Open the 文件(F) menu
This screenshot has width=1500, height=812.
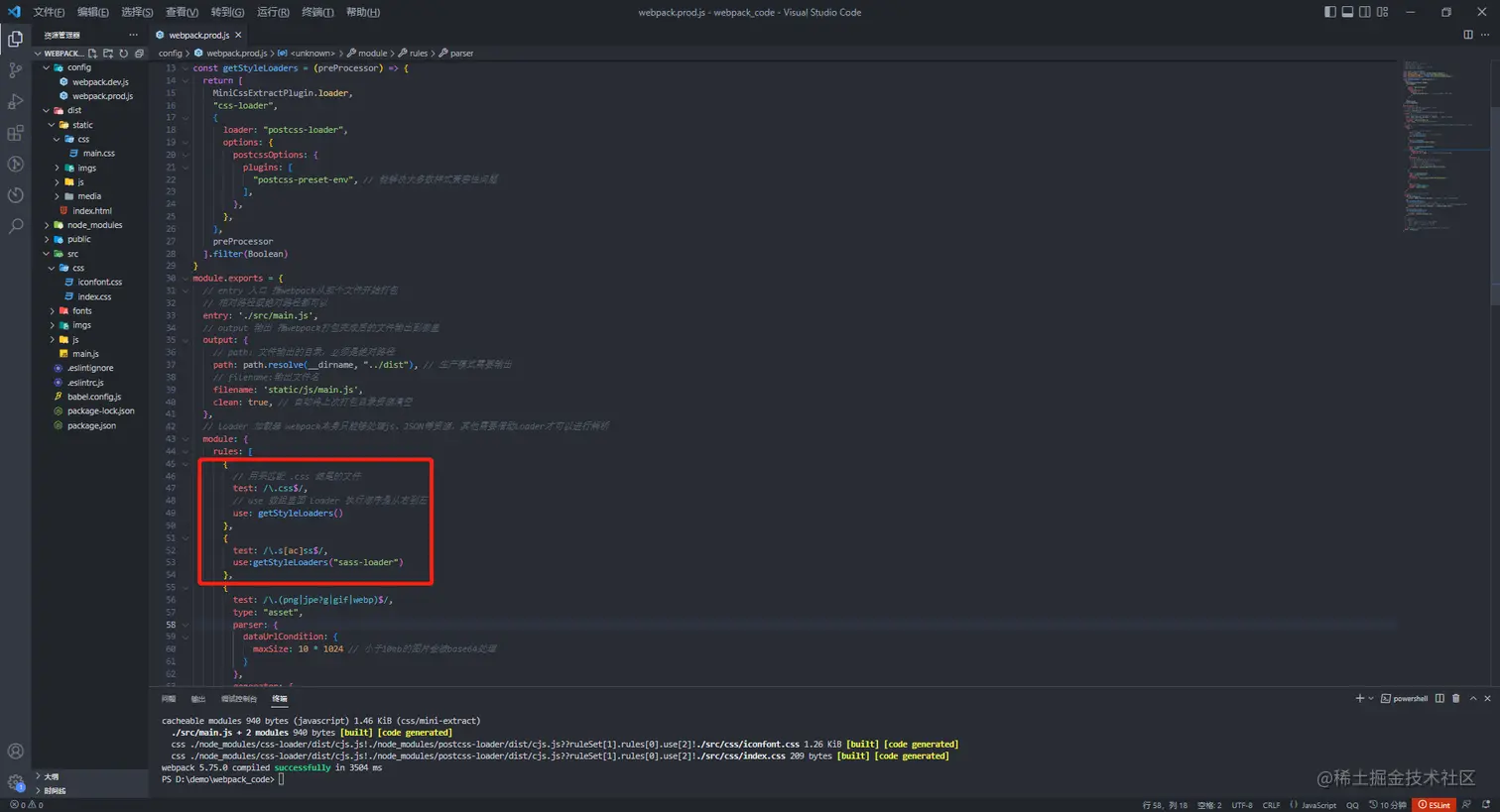click(49, 12)
